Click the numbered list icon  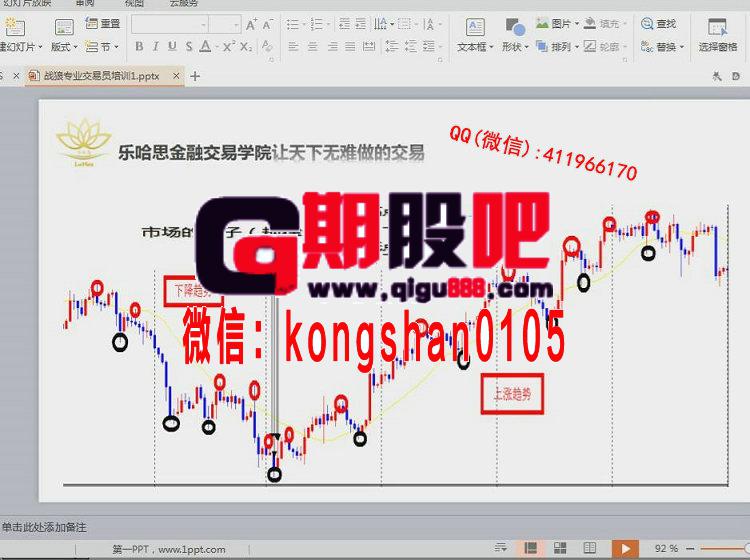pyautogui.click(x=317, y=24)
